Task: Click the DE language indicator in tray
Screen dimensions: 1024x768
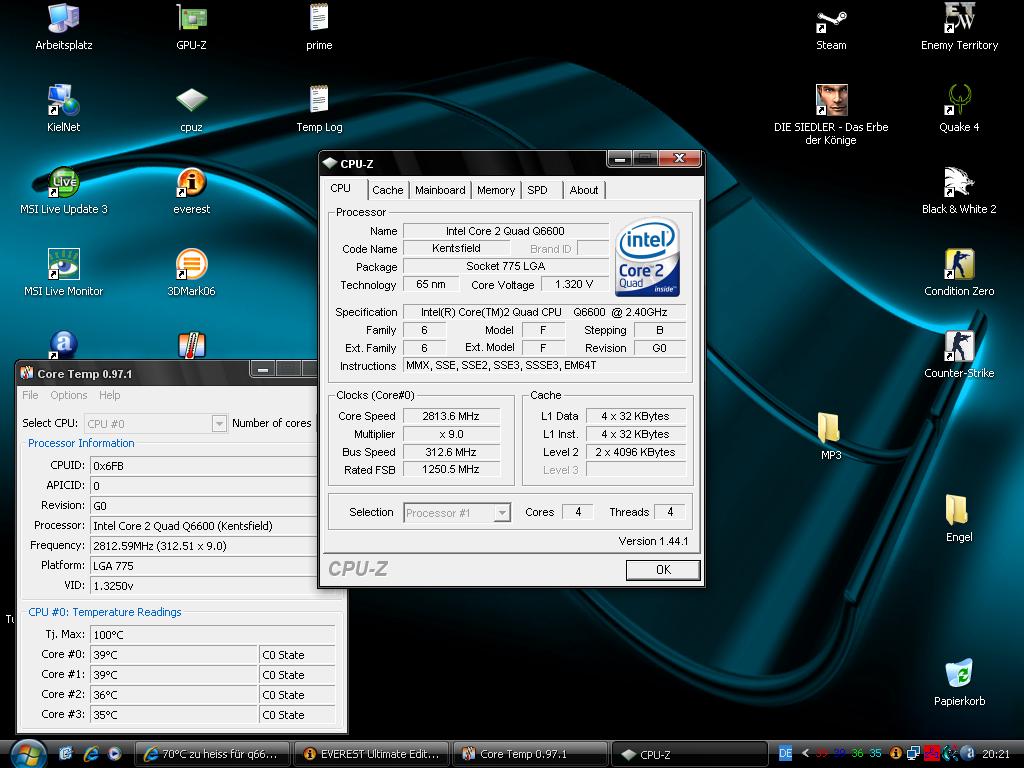Action: click(785, 754)
